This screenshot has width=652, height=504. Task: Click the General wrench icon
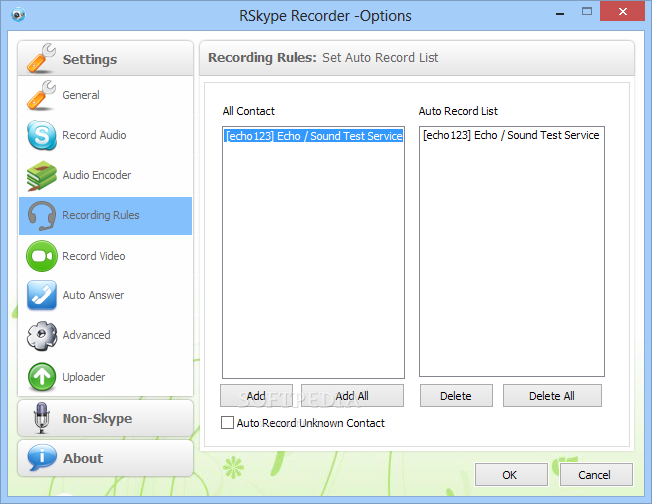tap(42, 95)
